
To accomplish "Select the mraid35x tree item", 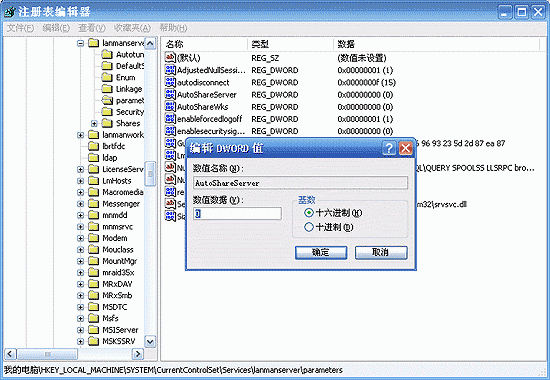I will (118, 273).
